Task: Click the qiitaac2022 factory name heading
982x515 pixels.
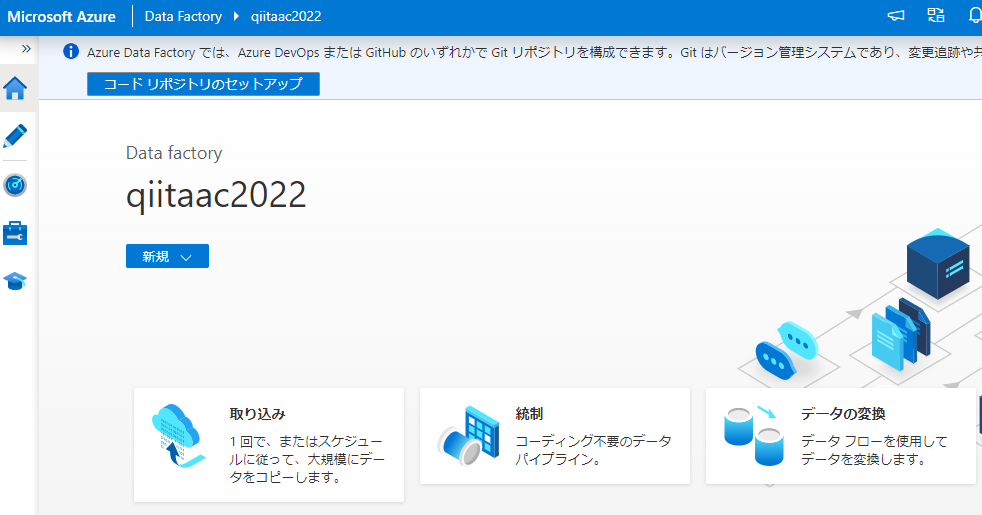Action: point(216,195)
